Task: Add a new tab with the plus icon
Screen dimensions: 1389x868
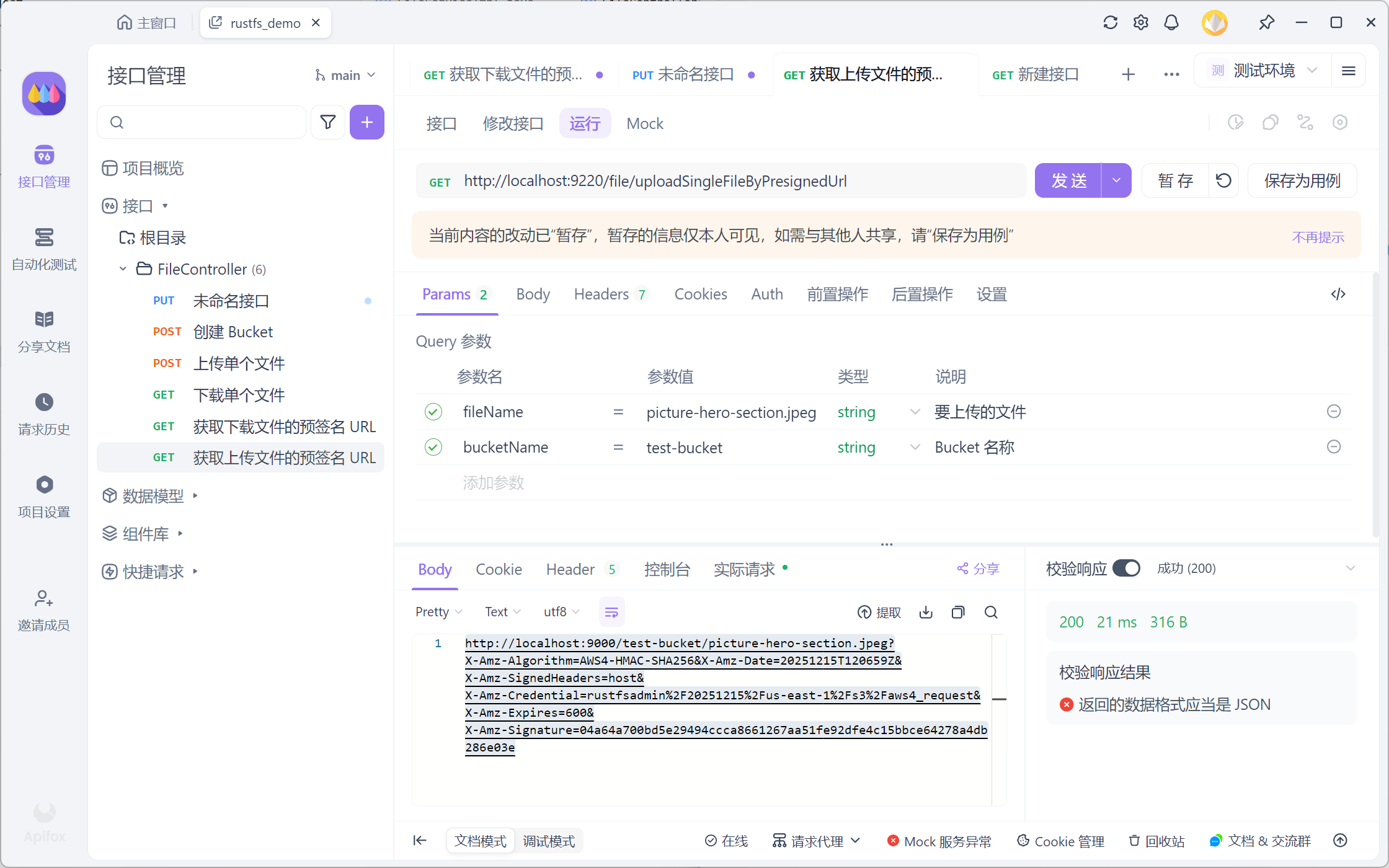Action: 1128,74
